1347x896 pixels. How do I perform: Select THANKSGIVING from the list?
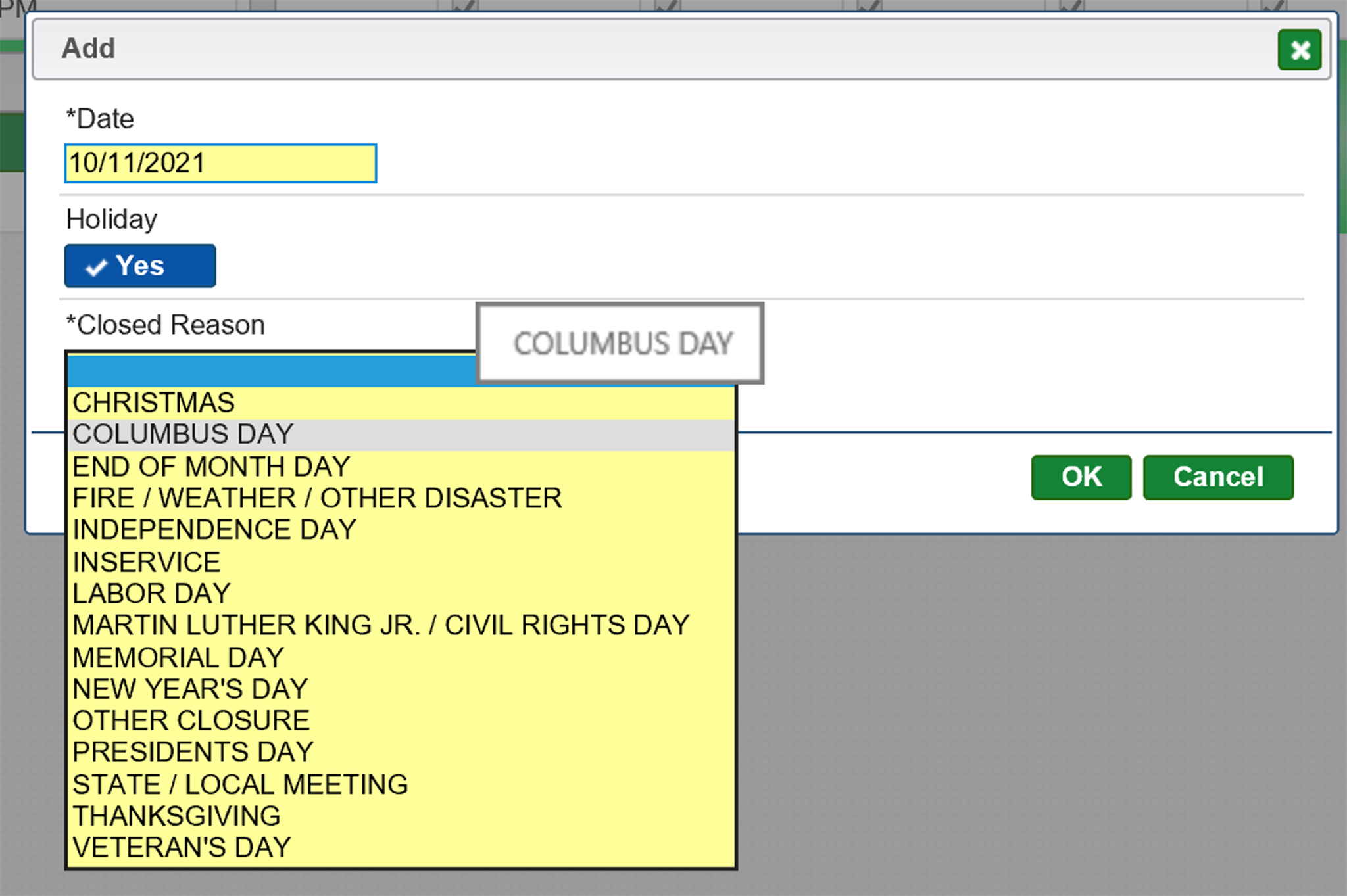point(176,816)
